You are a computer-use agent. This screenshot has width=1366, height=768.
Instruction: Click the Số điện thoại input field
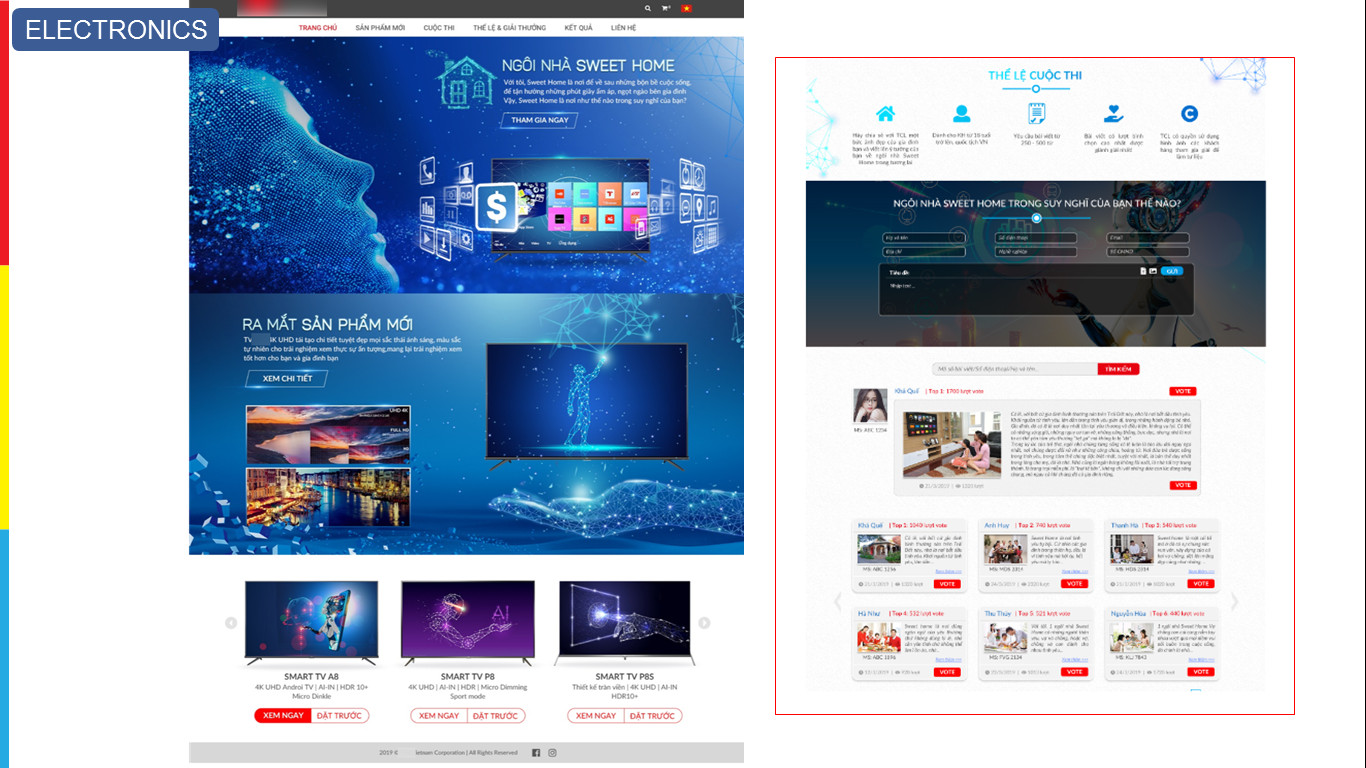(1036, 238)
